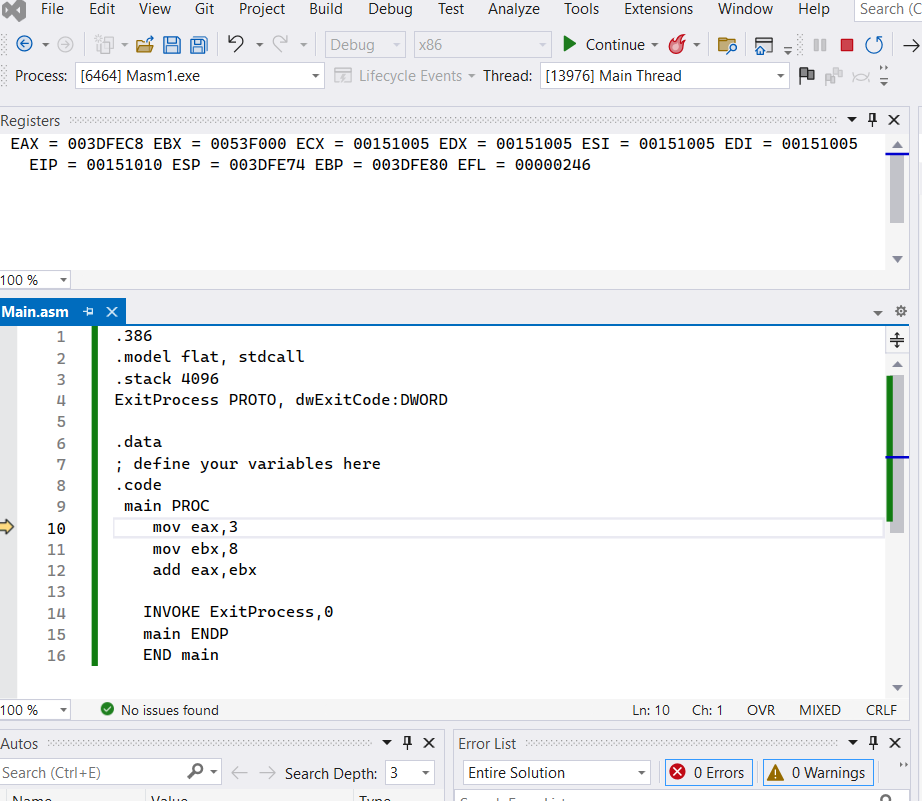Click the Ln: 10 status bar entry

click(651, 710)
